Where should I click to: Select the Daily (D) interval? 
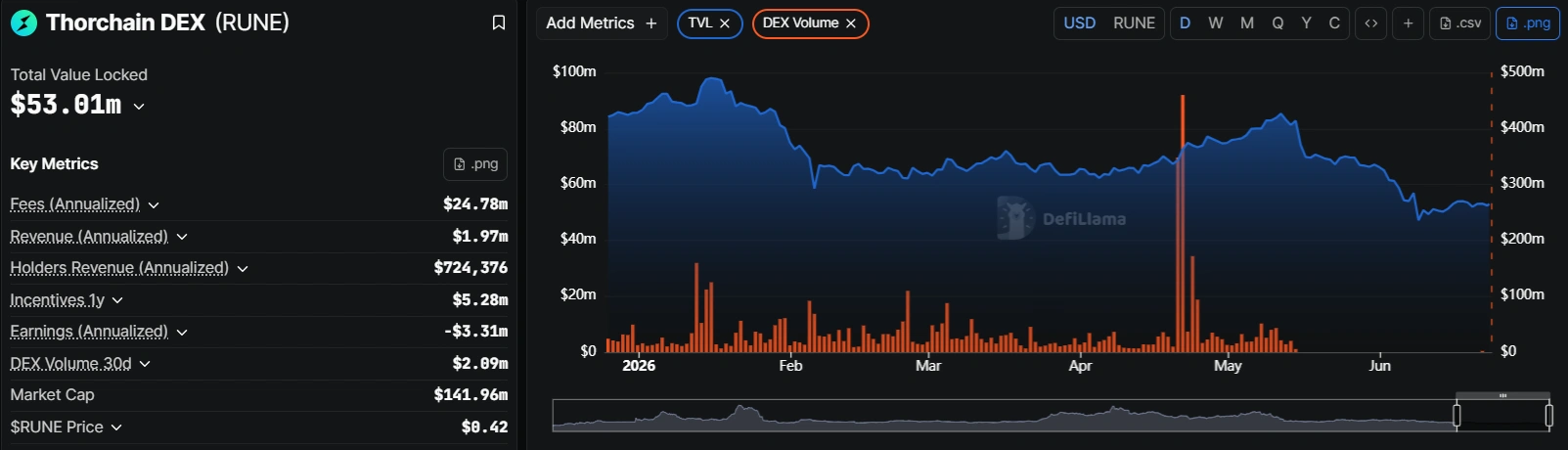[x=1185, y=23]
